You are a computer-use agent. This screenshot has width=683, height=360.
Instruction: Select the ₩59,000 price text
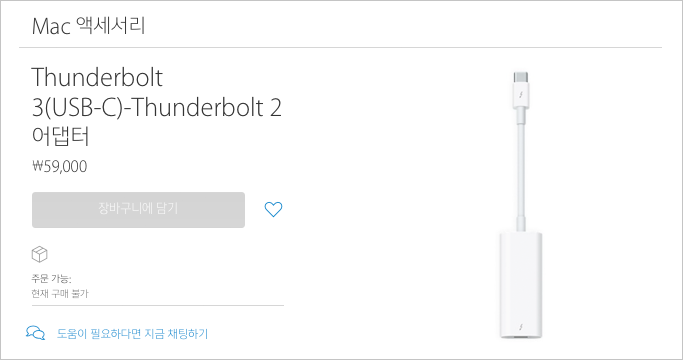pyautogui.click(x=60, y=166)
